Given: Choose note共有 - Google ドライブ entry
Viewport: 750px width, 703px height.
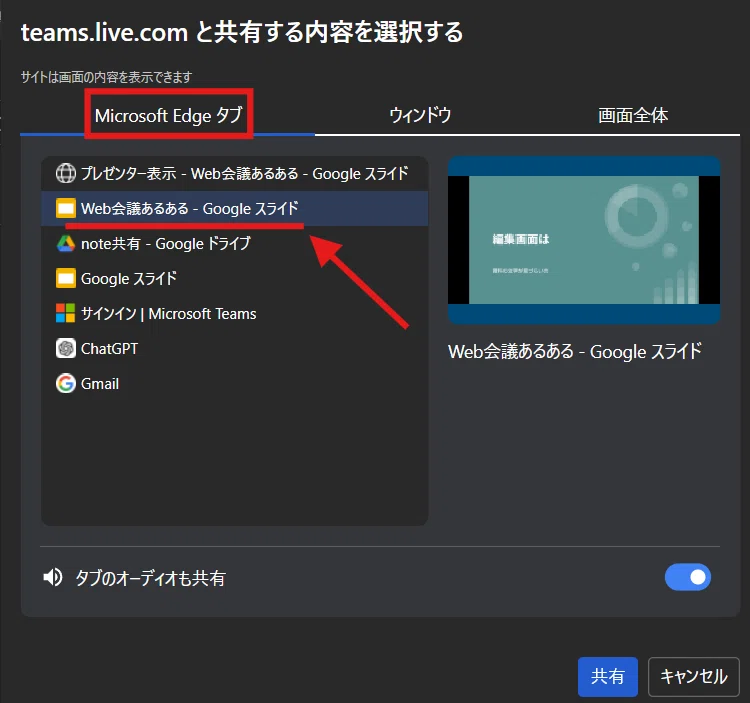Looking at the screenshot, I should 234,243.
